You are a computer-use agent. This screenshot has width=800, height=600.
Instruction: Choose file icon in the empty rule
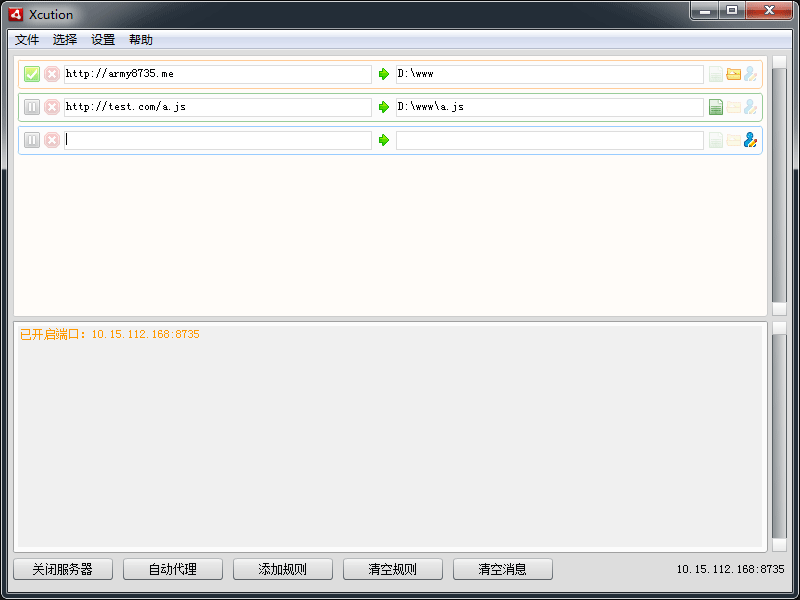pyautogui.click(x=716, y=140)
